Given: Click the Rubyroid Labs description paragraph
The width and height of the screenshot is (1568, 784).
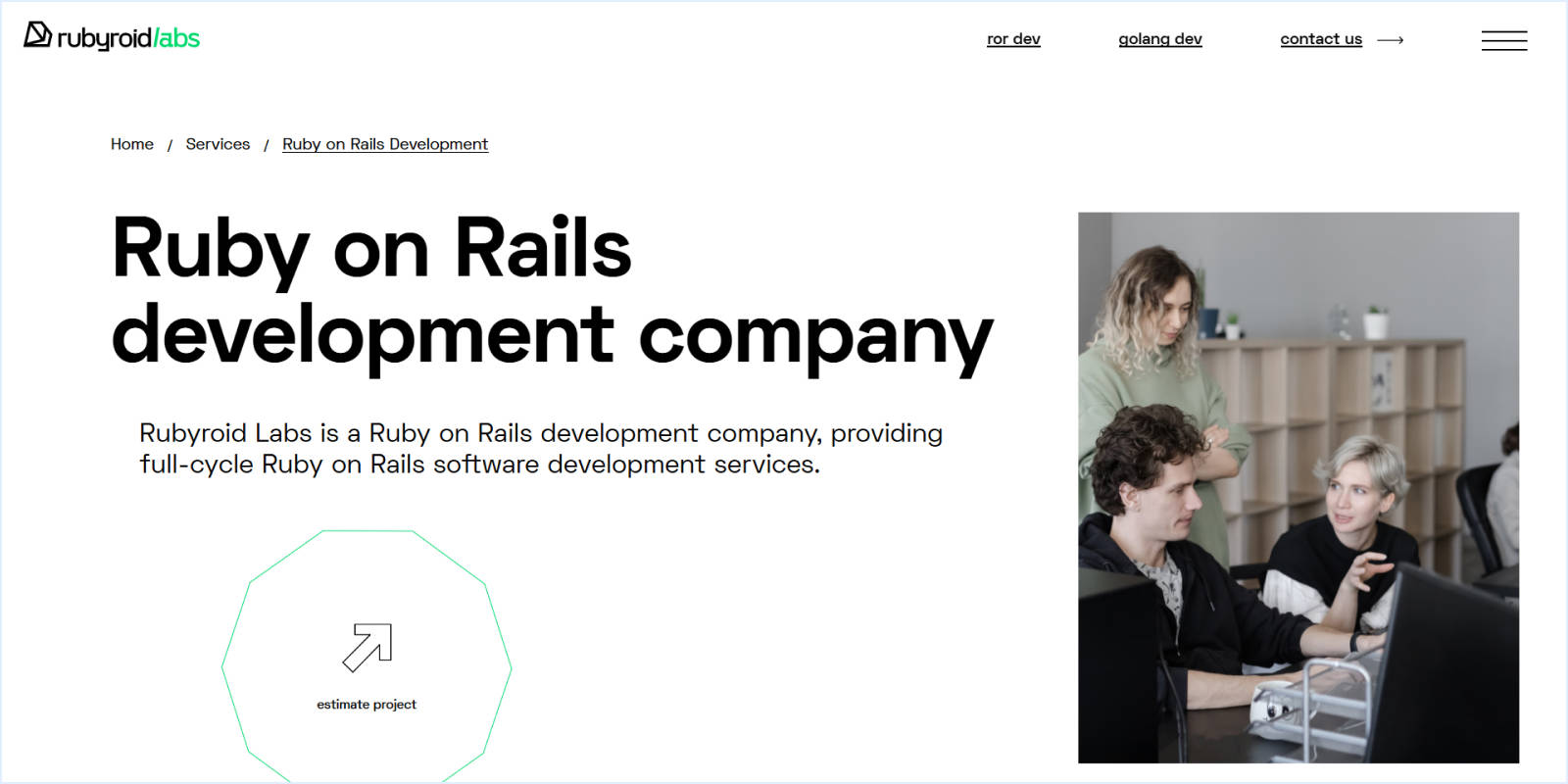Looking at the screenshot, I should (541, 449).
